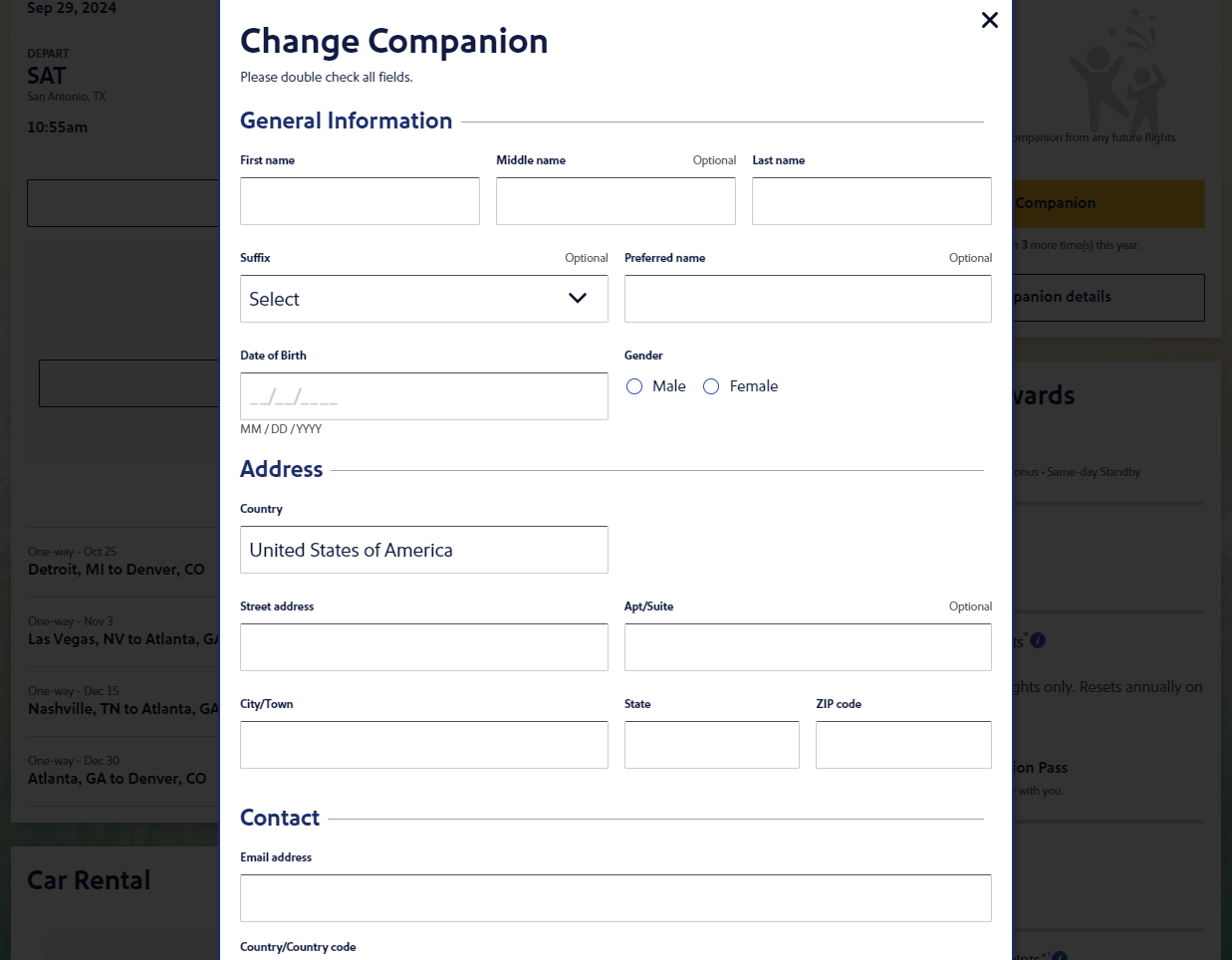The height and width of the screenshot is (960, 1232).
Task: Click into the Middle name field
Action: coord(616,200)
